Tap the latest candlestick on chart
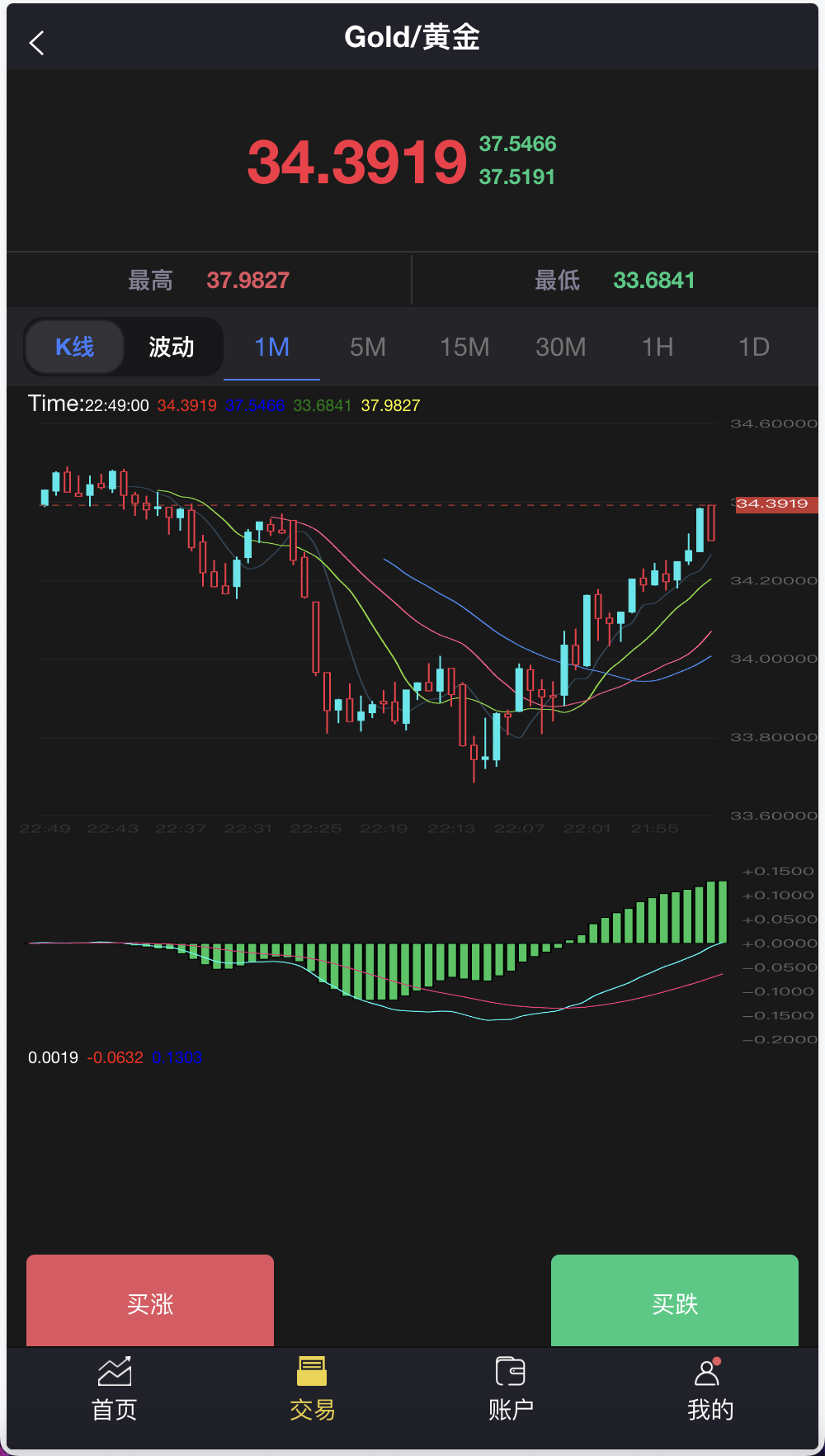This screenshot has height=1456, width=825. pos(711,523)
